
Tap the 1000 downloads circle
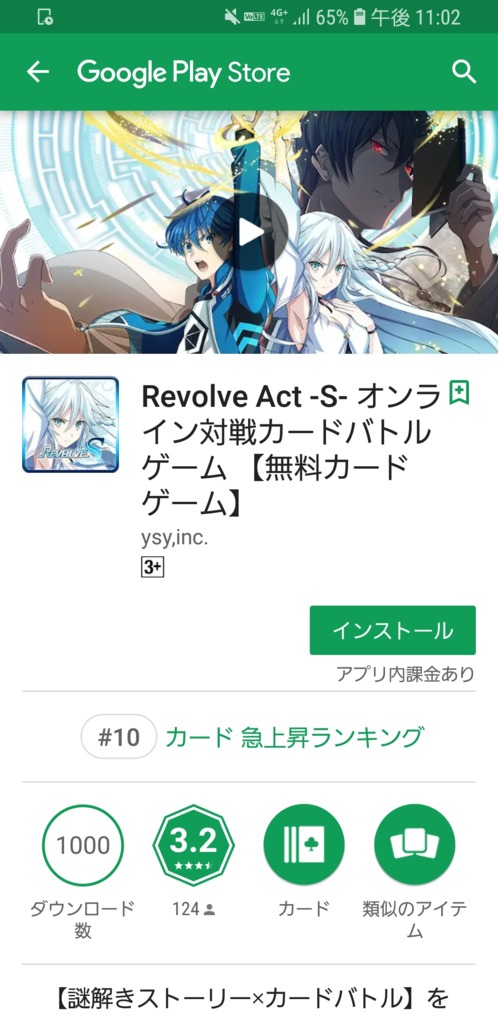tap(82, 845)
